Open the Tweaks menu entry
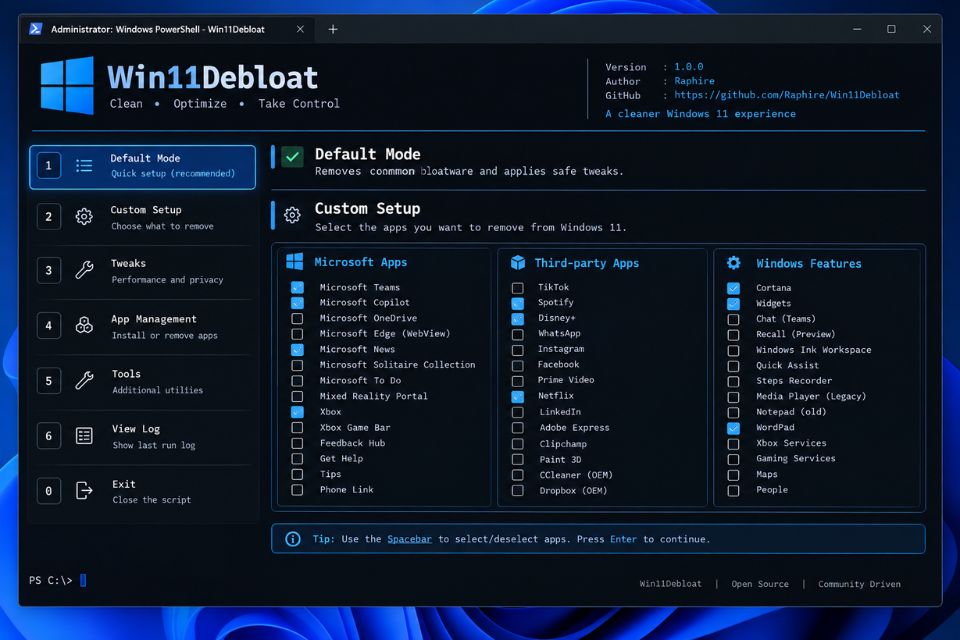This screenshot has width=960, height=640. (x=142, y=271)
